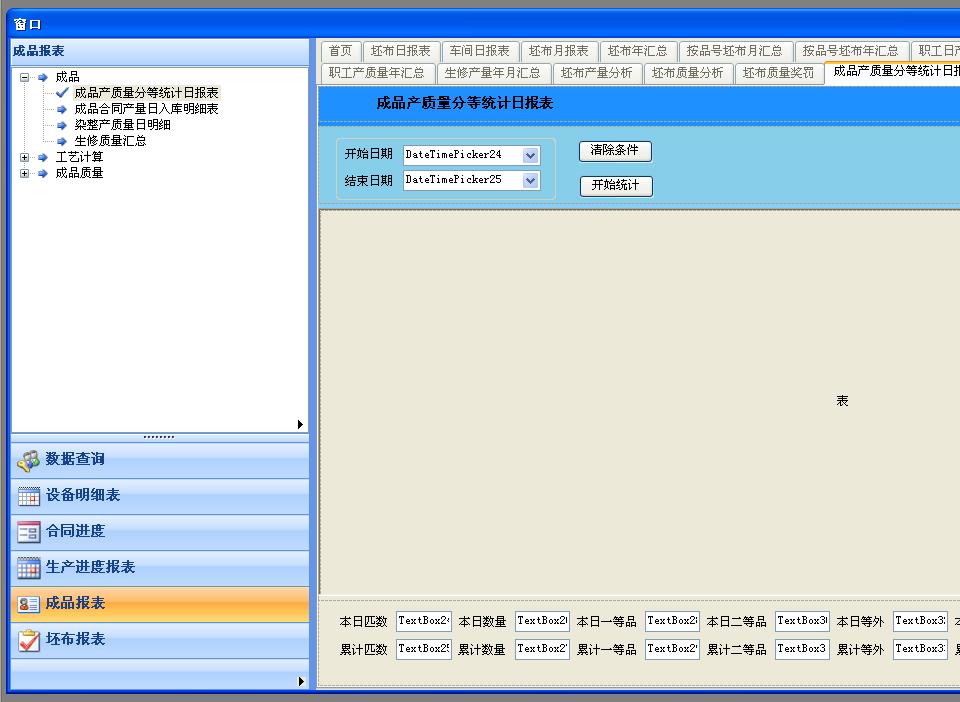Click the arrow icon beside 成品质量 node

(43, 173)
